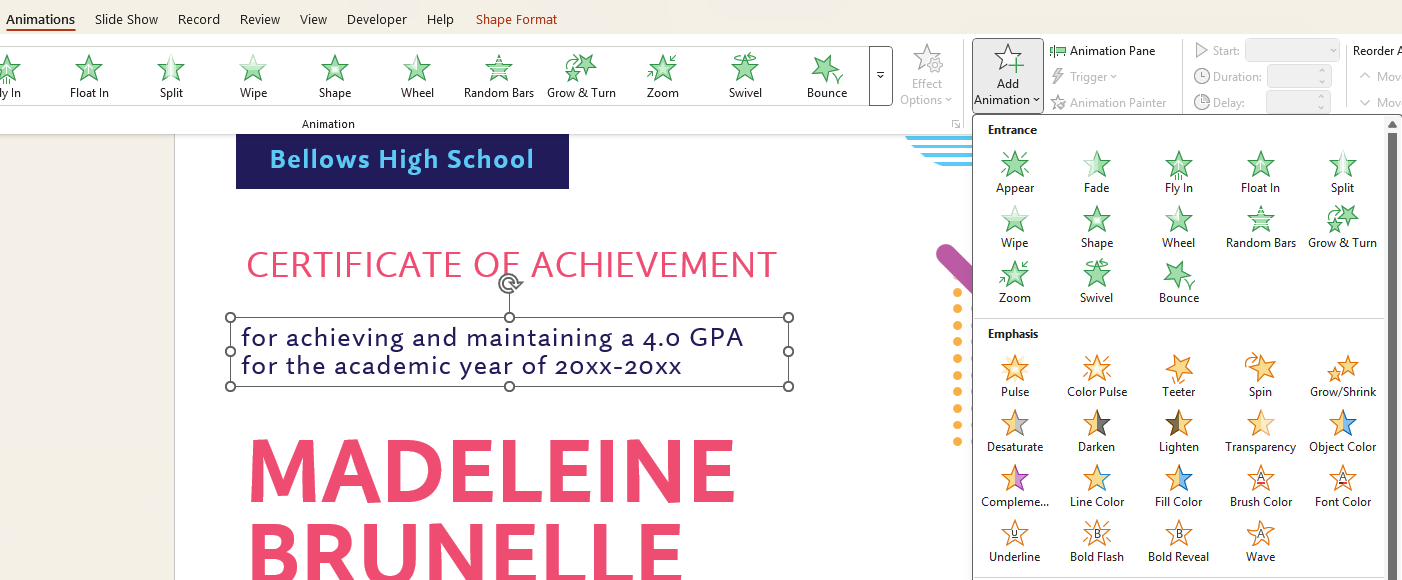This screenshot has width=1402, height=580.
Task: Pick the Fill Color emphasis effect
Action: (x=1178, y=486)
